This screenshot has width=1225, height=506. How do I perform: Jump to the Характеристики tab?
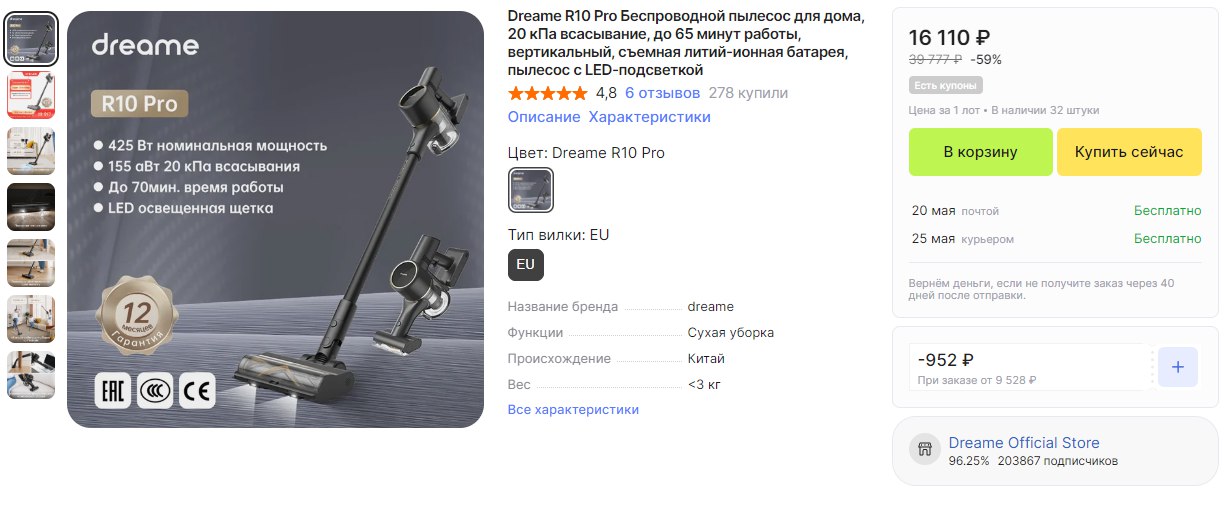coord(650,117)
